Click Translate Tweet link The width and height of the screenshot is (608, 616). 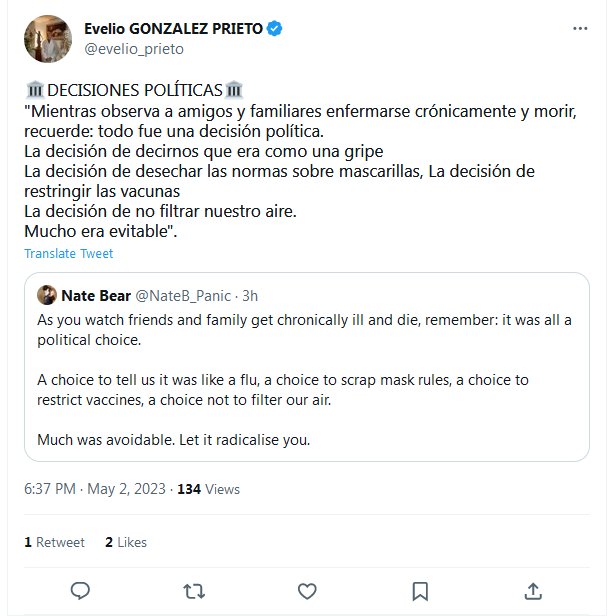[69, 253]
